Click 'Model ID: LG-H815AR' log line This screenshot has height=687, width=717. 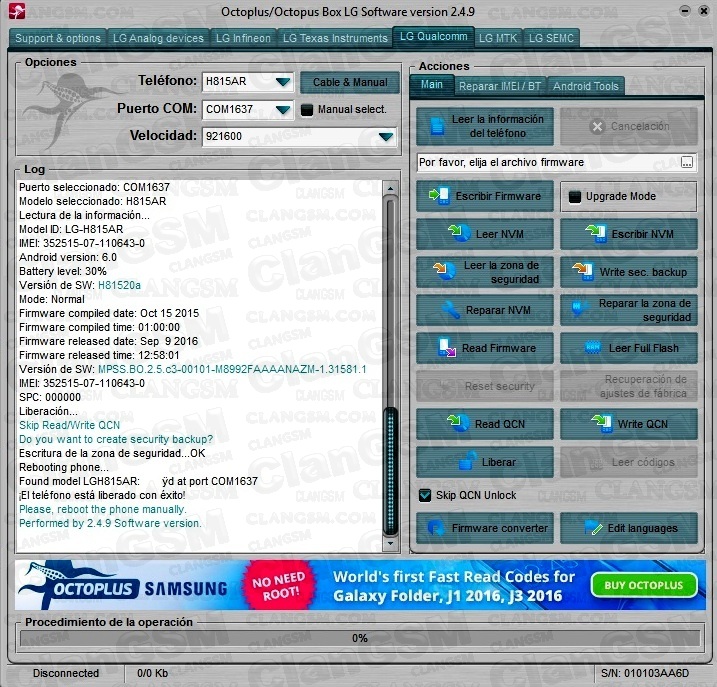coord(71,229)
